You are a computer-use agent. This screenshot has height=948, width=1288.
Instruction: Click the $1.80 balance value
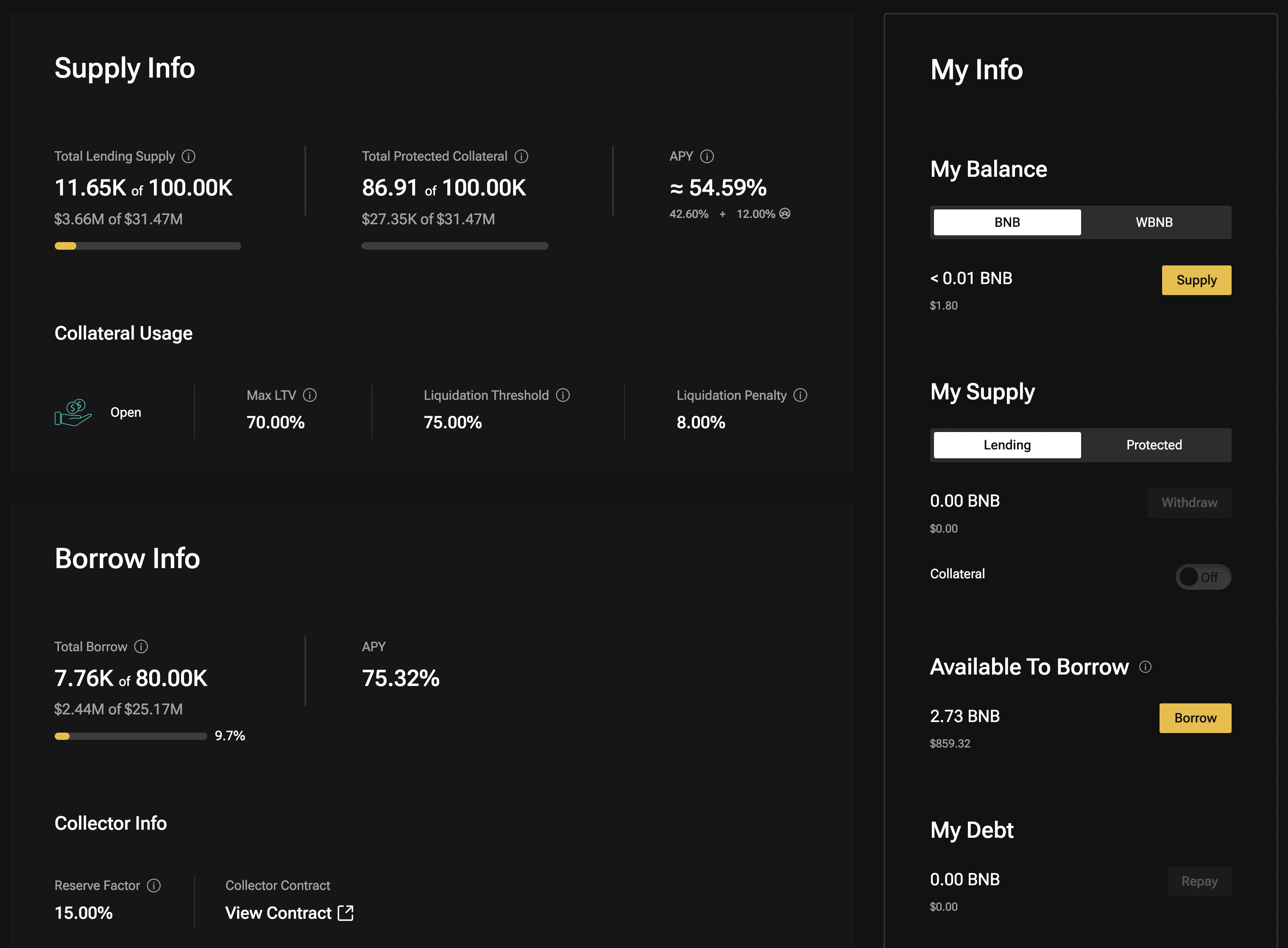[x=943, y=305]
